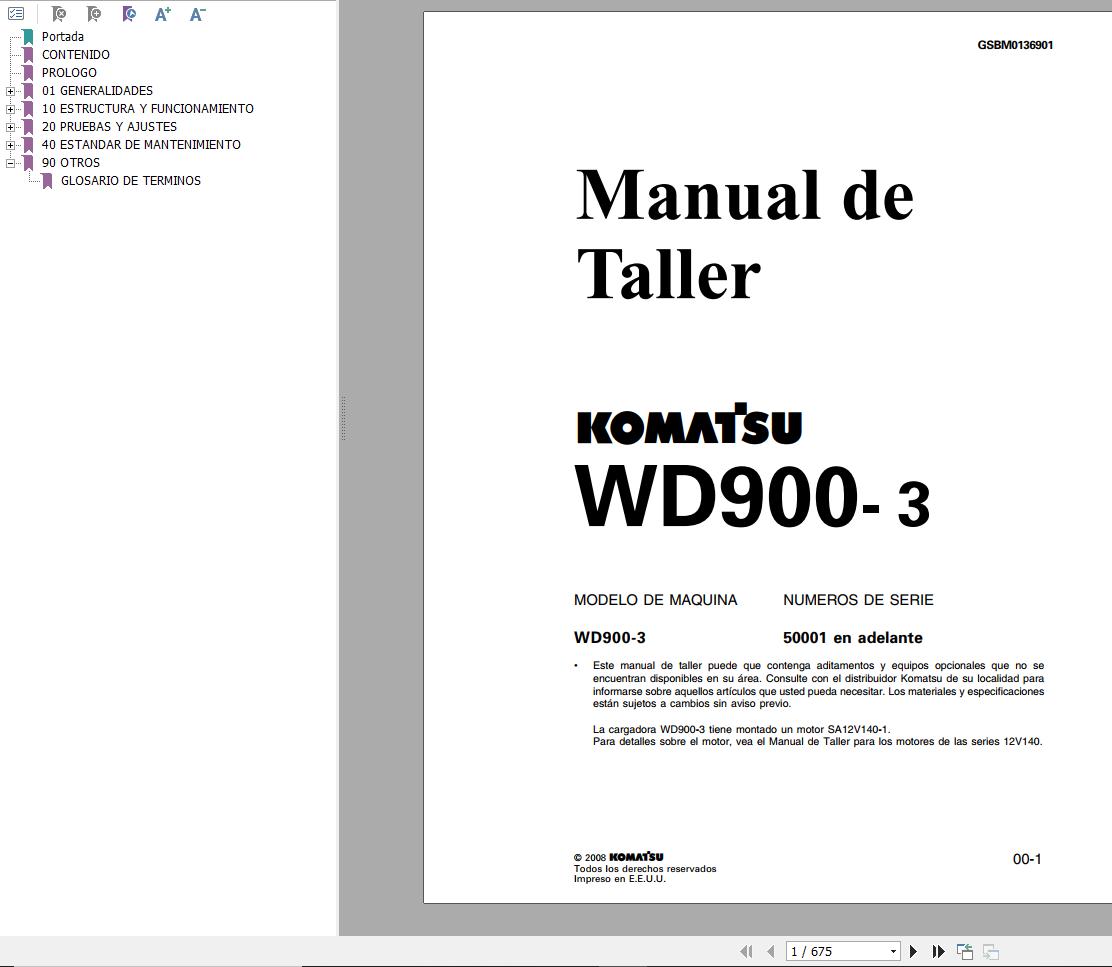
Task: Expand the 20 PRUEBAS Y AJUSTES bookmark
Action: click(10, 127)
